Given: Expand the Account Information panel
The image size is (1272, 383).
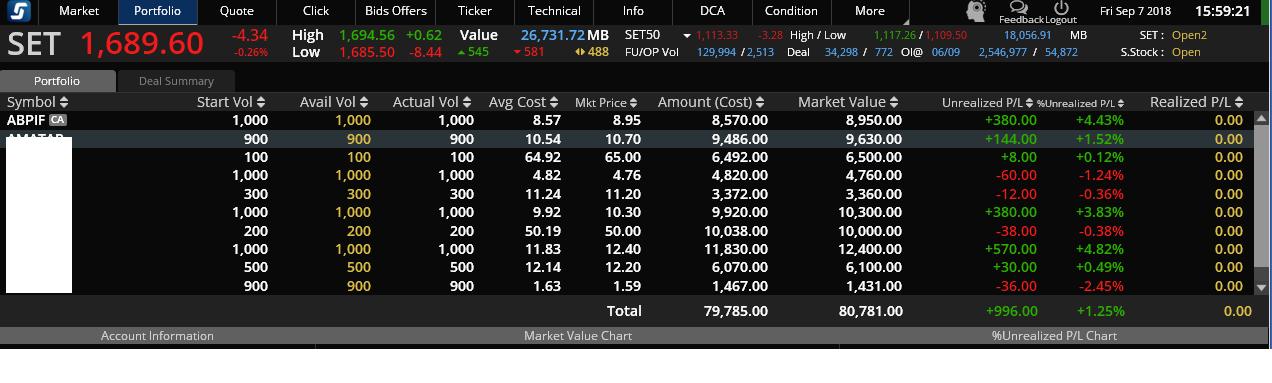Looking at the screenshot, I should coord(157,336).
